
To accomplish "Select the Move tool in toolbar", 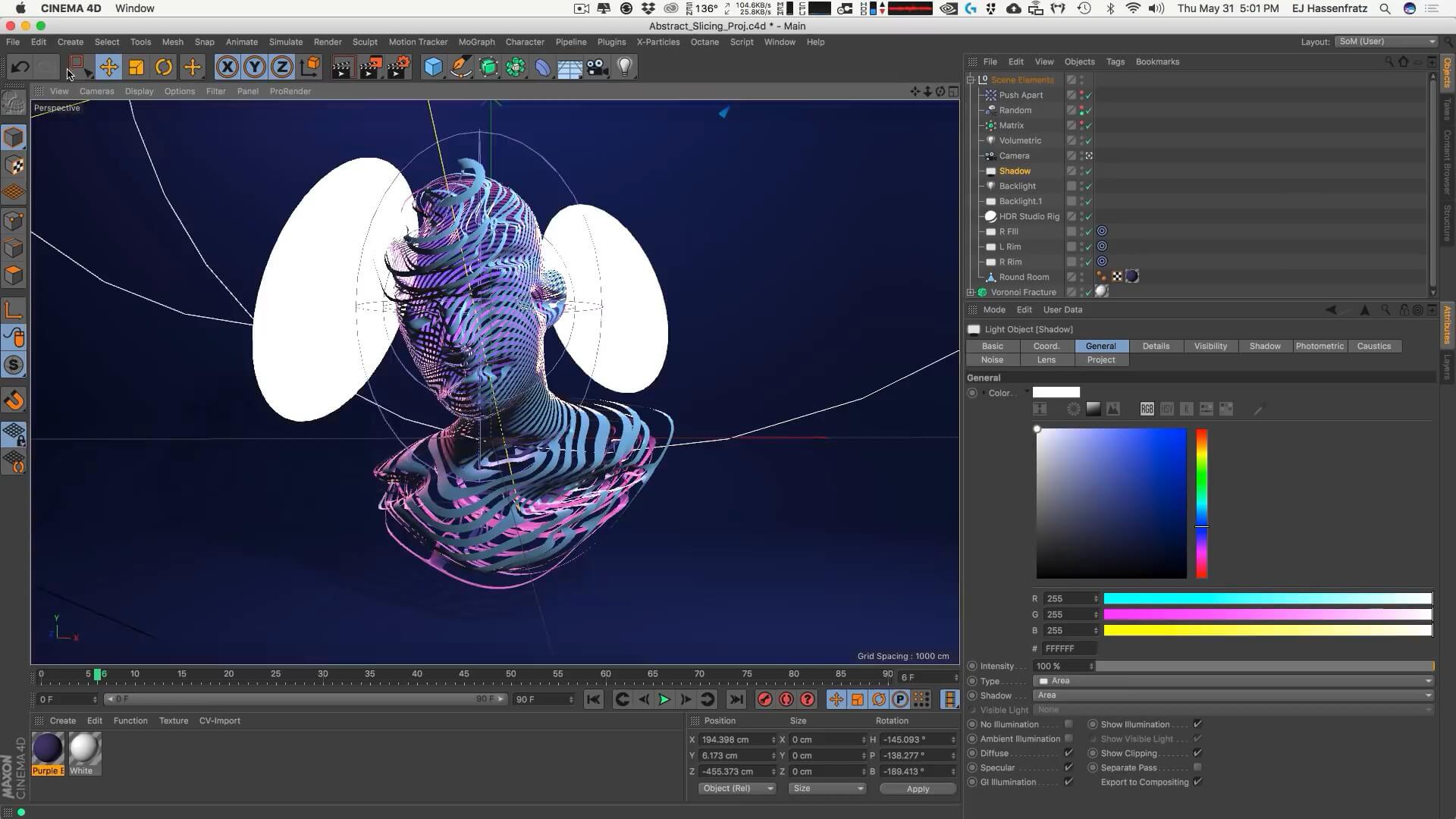I will [x=108, y=67].
